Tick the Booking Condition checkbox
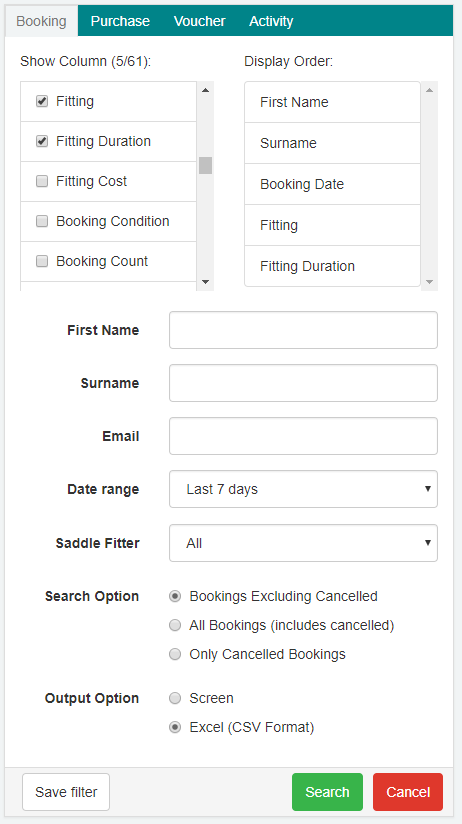 click(42, 221)
